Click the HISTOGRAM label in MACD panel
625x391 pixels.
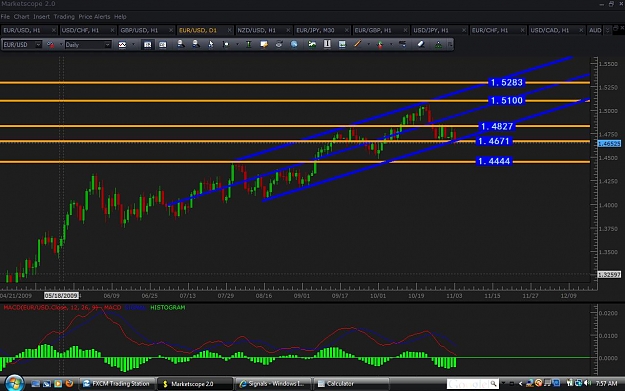click(x=167, y=308)
